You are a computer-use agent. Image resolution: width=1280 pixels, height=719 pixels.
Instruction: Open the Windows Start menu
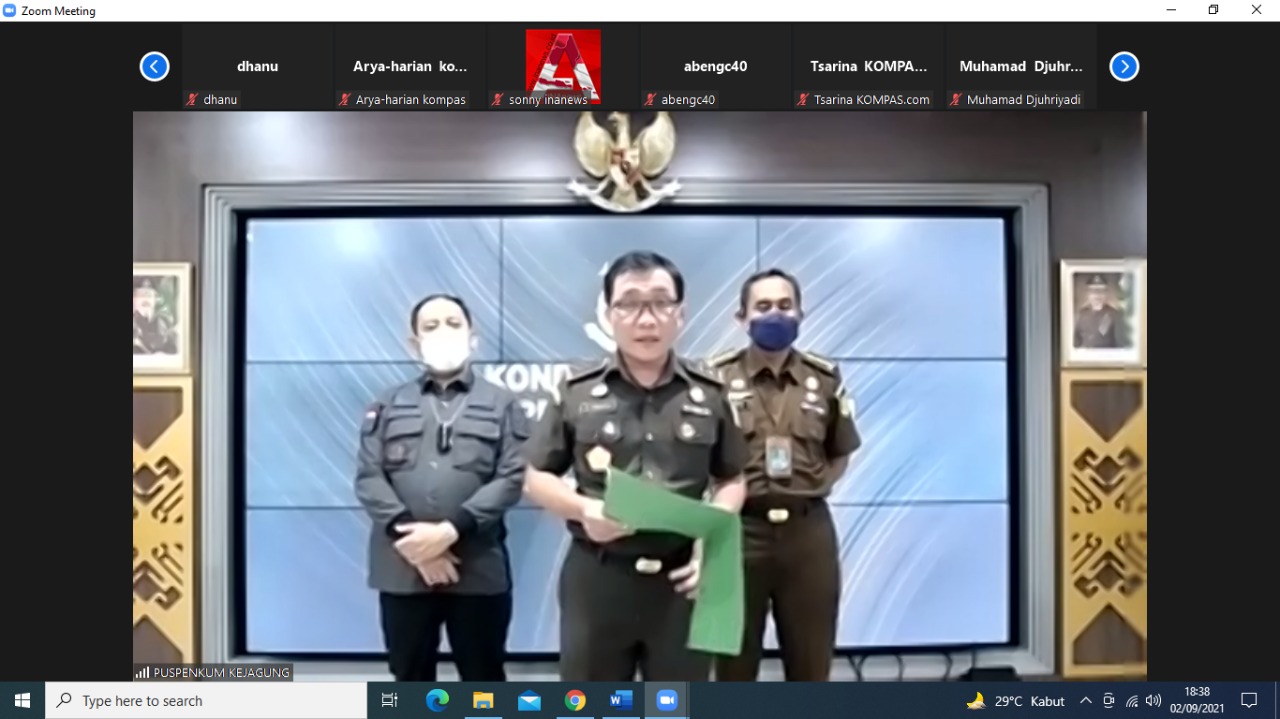22,701
